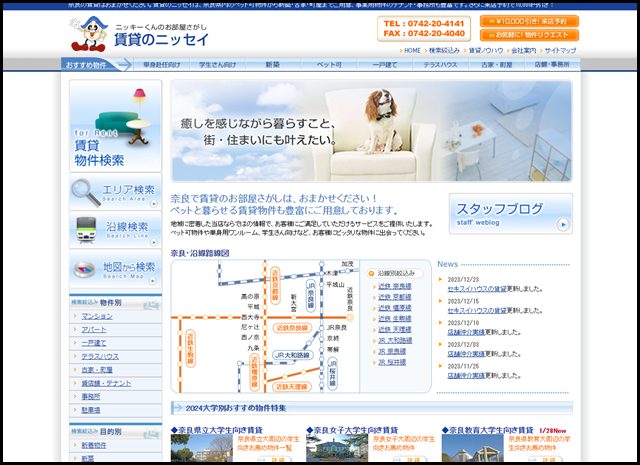Select the 単身赴任向け tab
Screen dimensions: 640x465
[x=162, y=65]
